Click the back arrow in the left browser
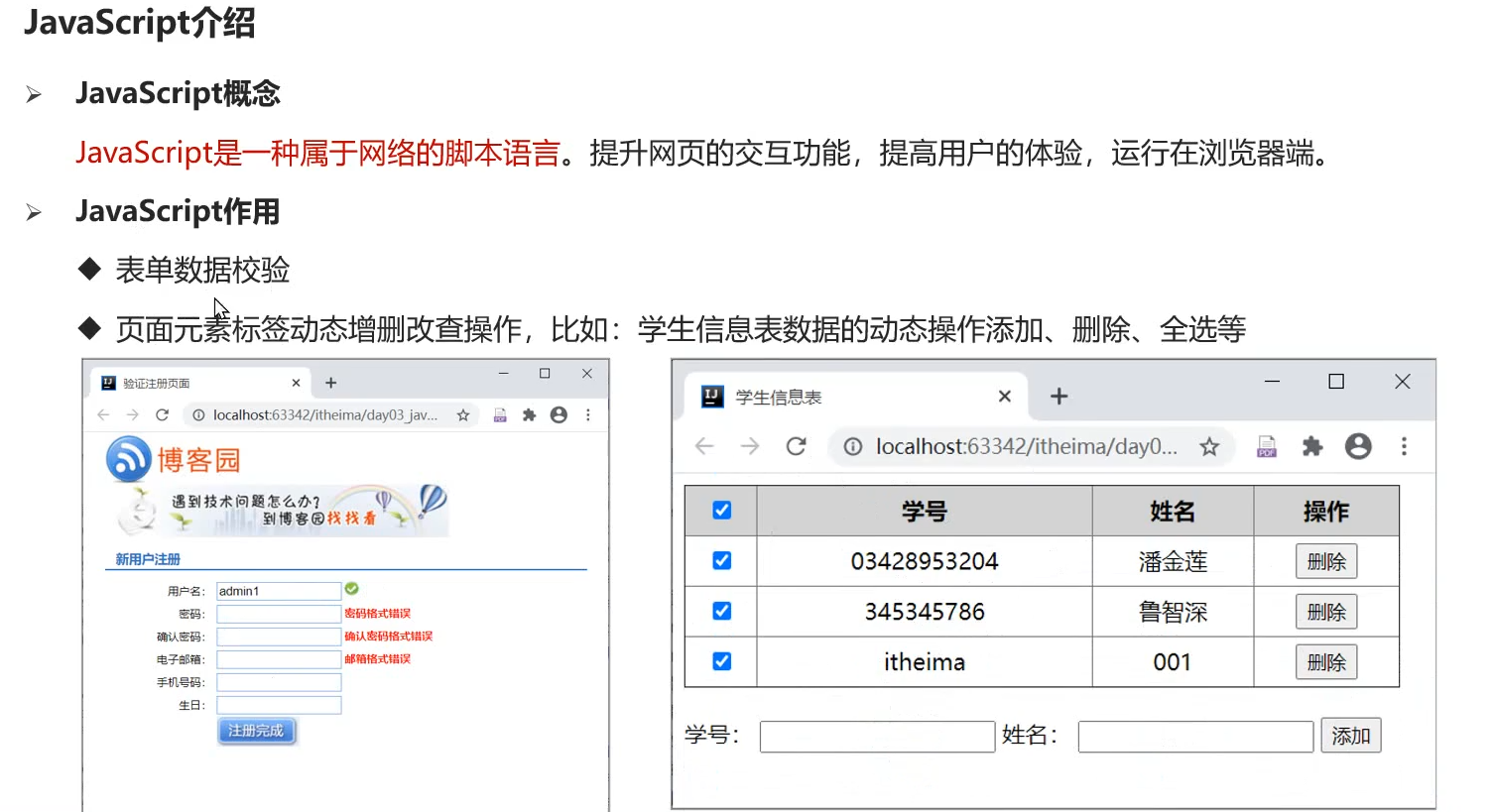 104,415
